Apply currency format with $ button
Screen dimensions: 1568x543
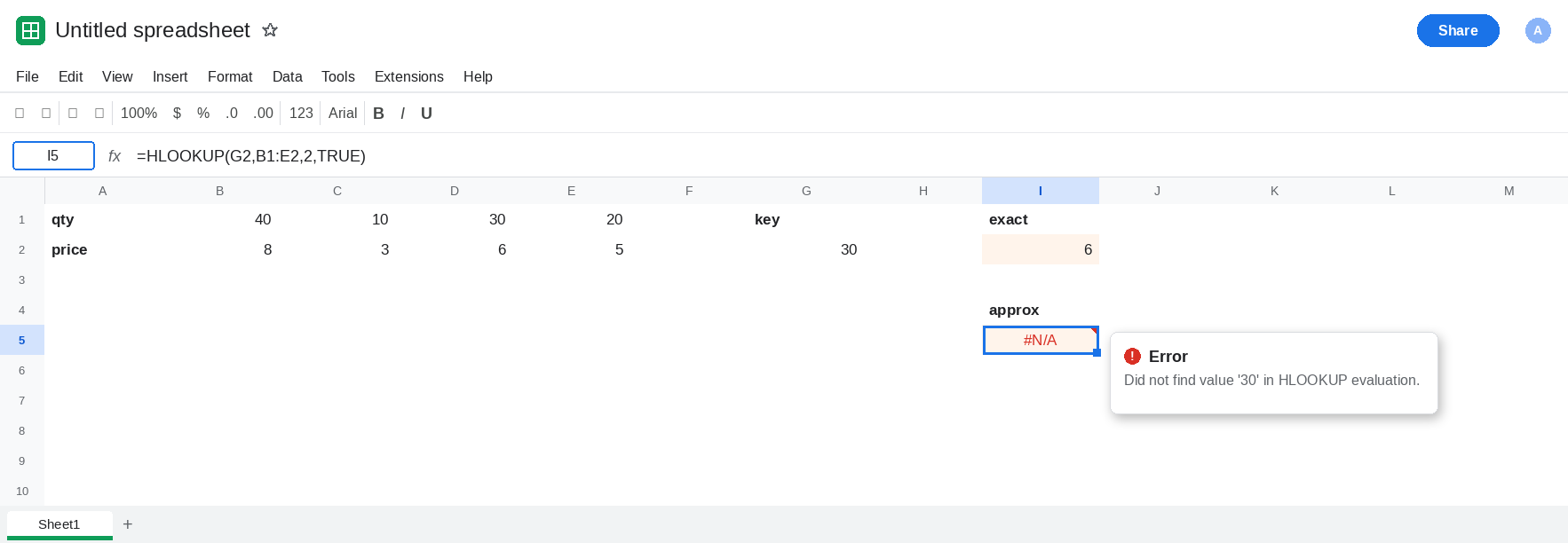click(x=178, y=114)
